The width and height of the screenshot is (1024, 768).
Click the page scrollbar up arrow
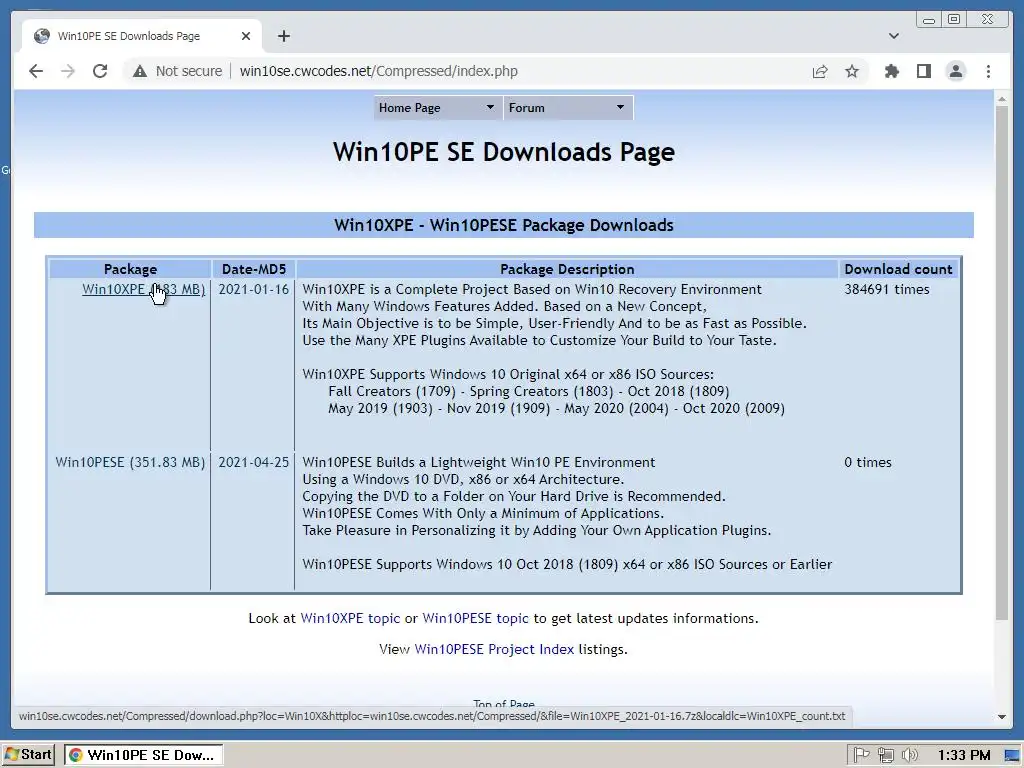click(1002, 99)
